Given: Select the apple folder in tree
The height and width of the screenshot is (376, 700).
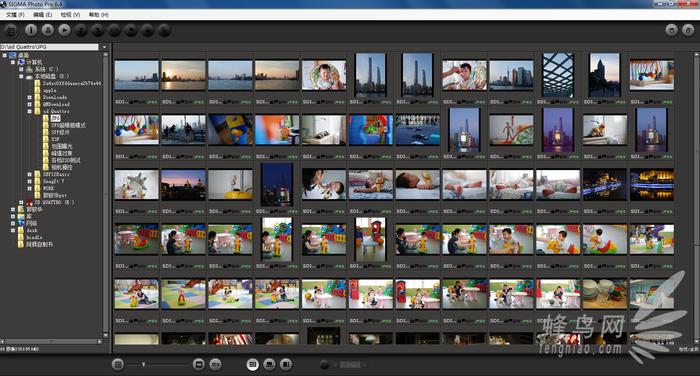Looking at the screenshot, I should pyautogui.click(x=50, y=90).
